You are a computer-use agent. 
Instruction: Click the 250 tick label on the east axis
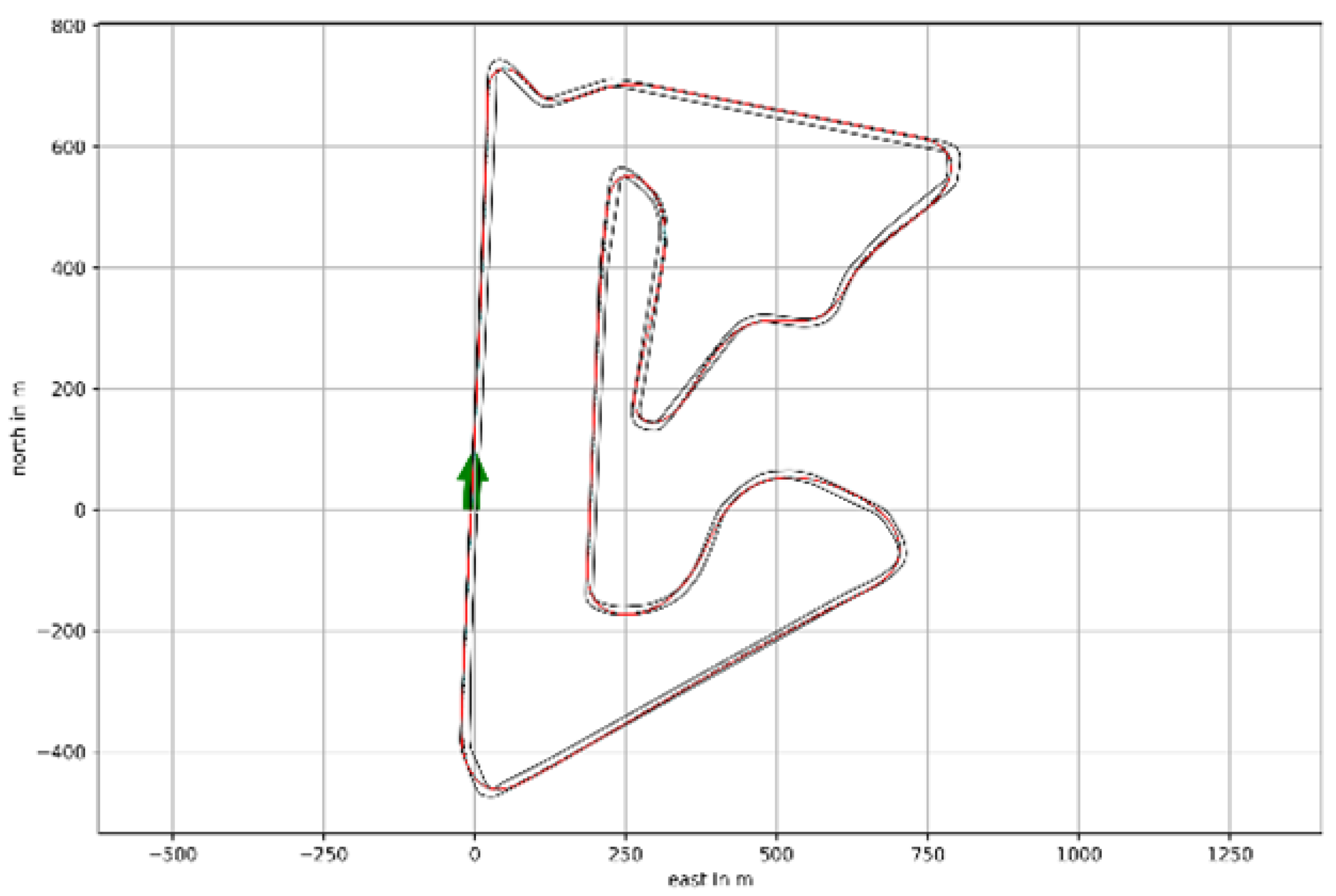tap(625, 855)
